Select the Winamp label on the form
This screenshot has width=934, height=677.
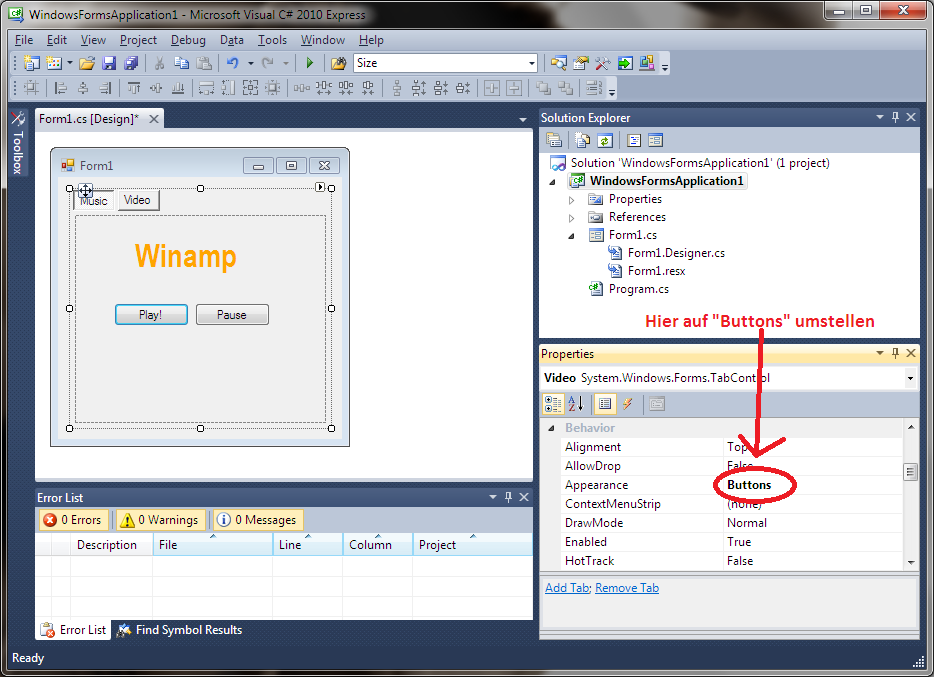186,257
